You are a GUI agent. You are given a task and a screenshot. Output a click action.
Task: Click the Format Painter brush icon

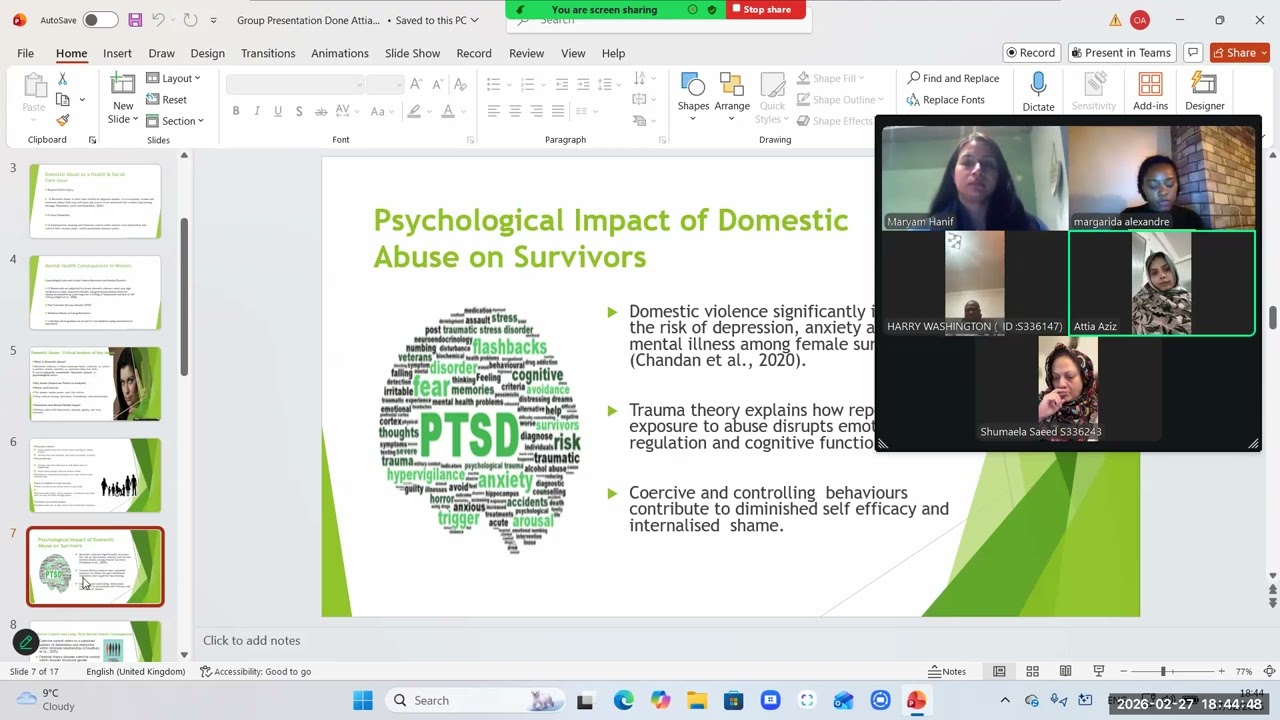(63, 120)
